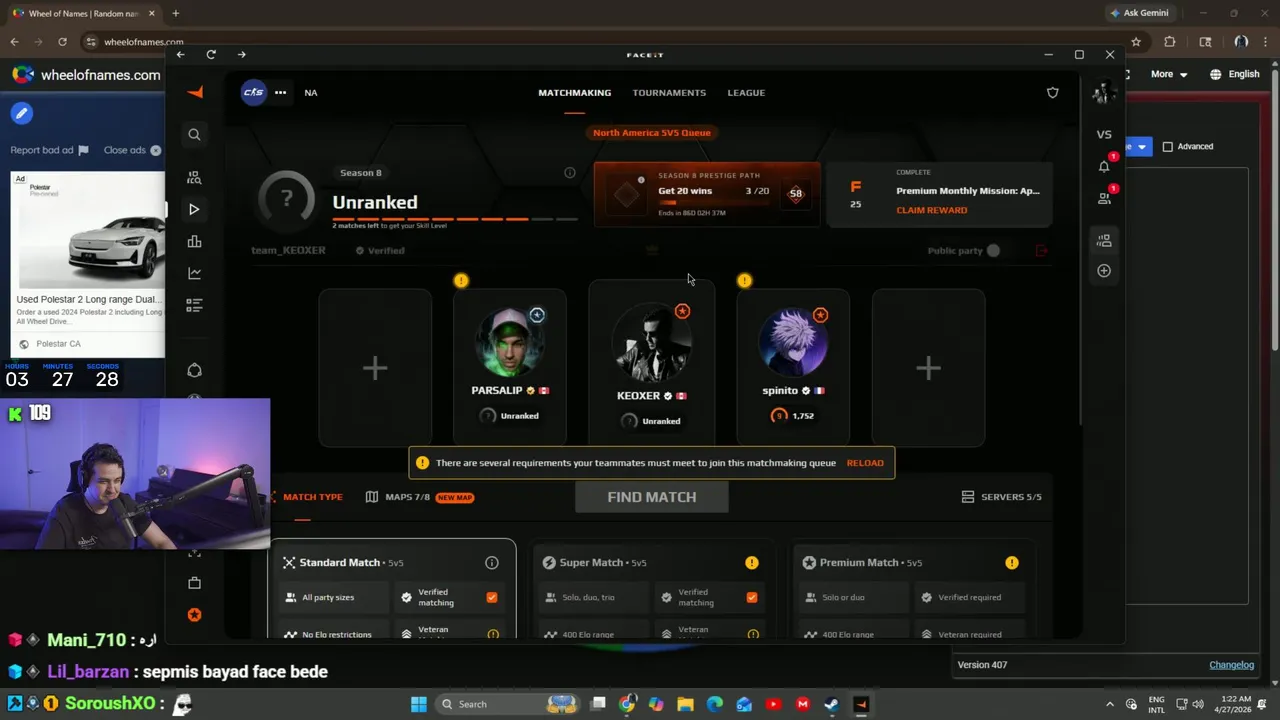
Task: Click the Season 8 Prestige Path progress card
Action: 707,194
